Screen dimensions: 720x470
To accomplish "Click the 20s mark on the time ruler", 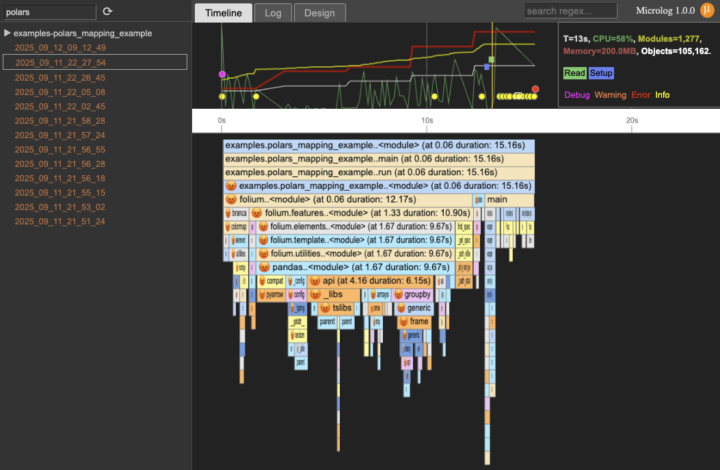I will [x=632, y=120].
